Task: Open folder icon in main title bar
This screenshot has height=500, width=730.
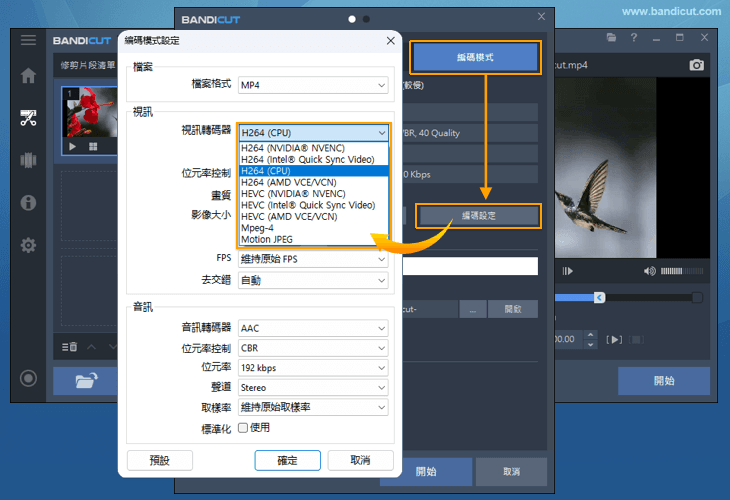Action: (x=611, y=38)
